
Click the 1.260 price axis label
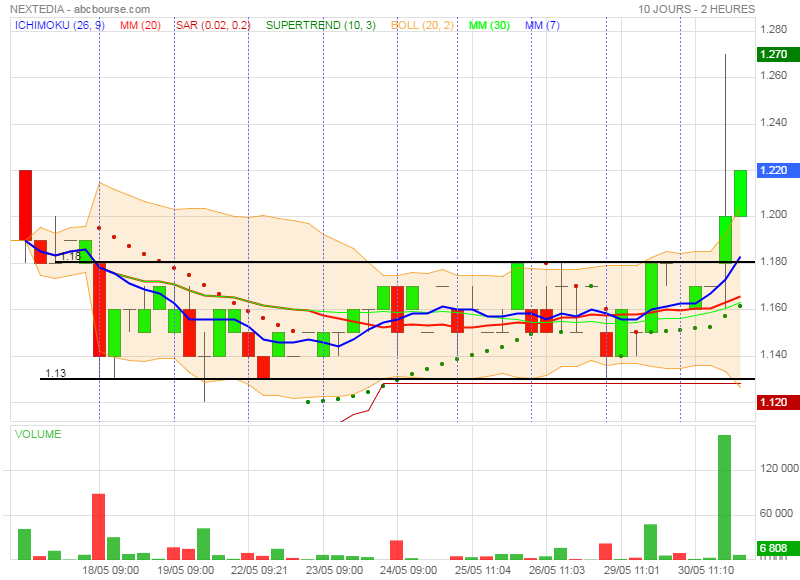[773, 75]
